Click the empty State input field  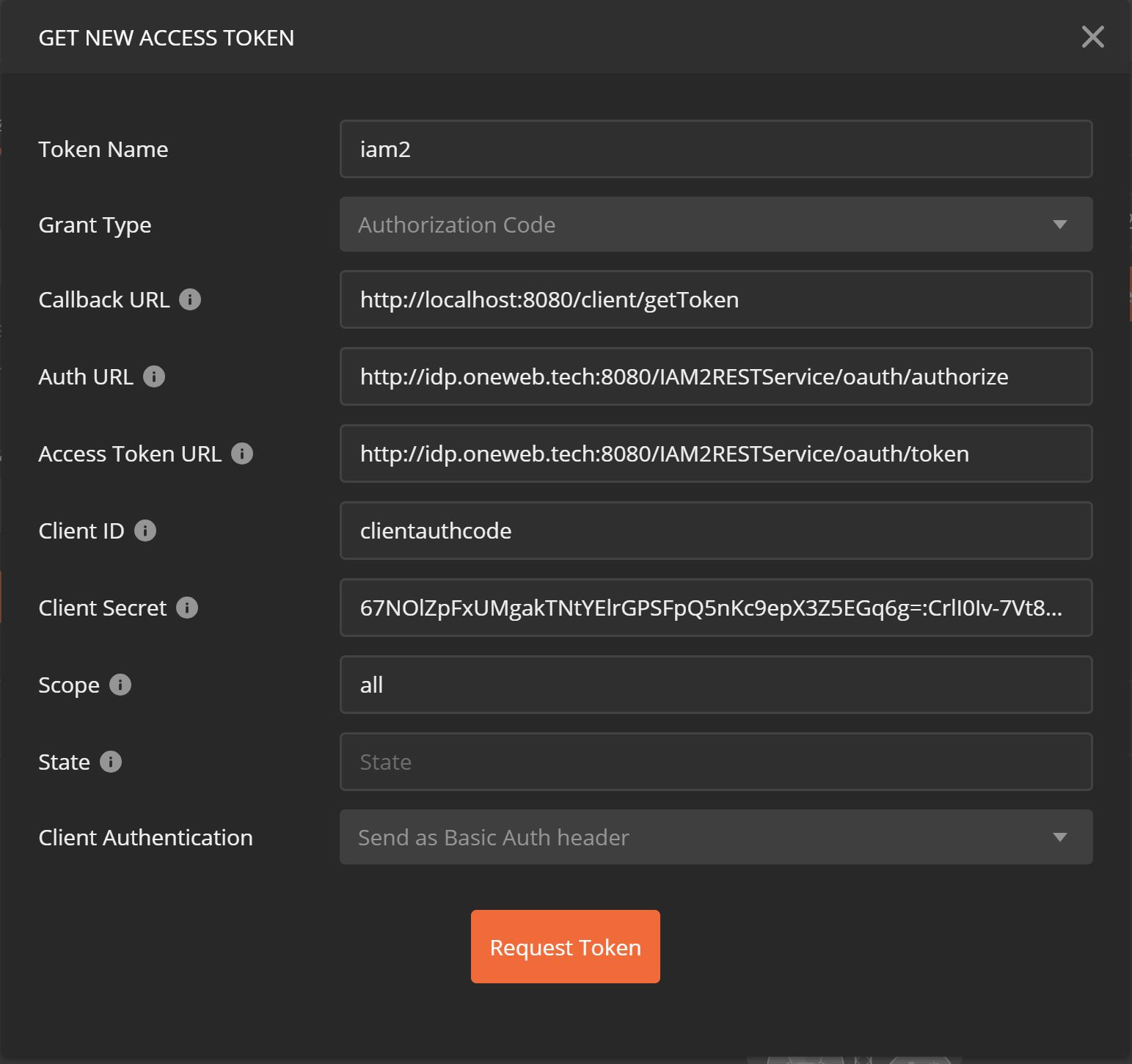point(716,762)
